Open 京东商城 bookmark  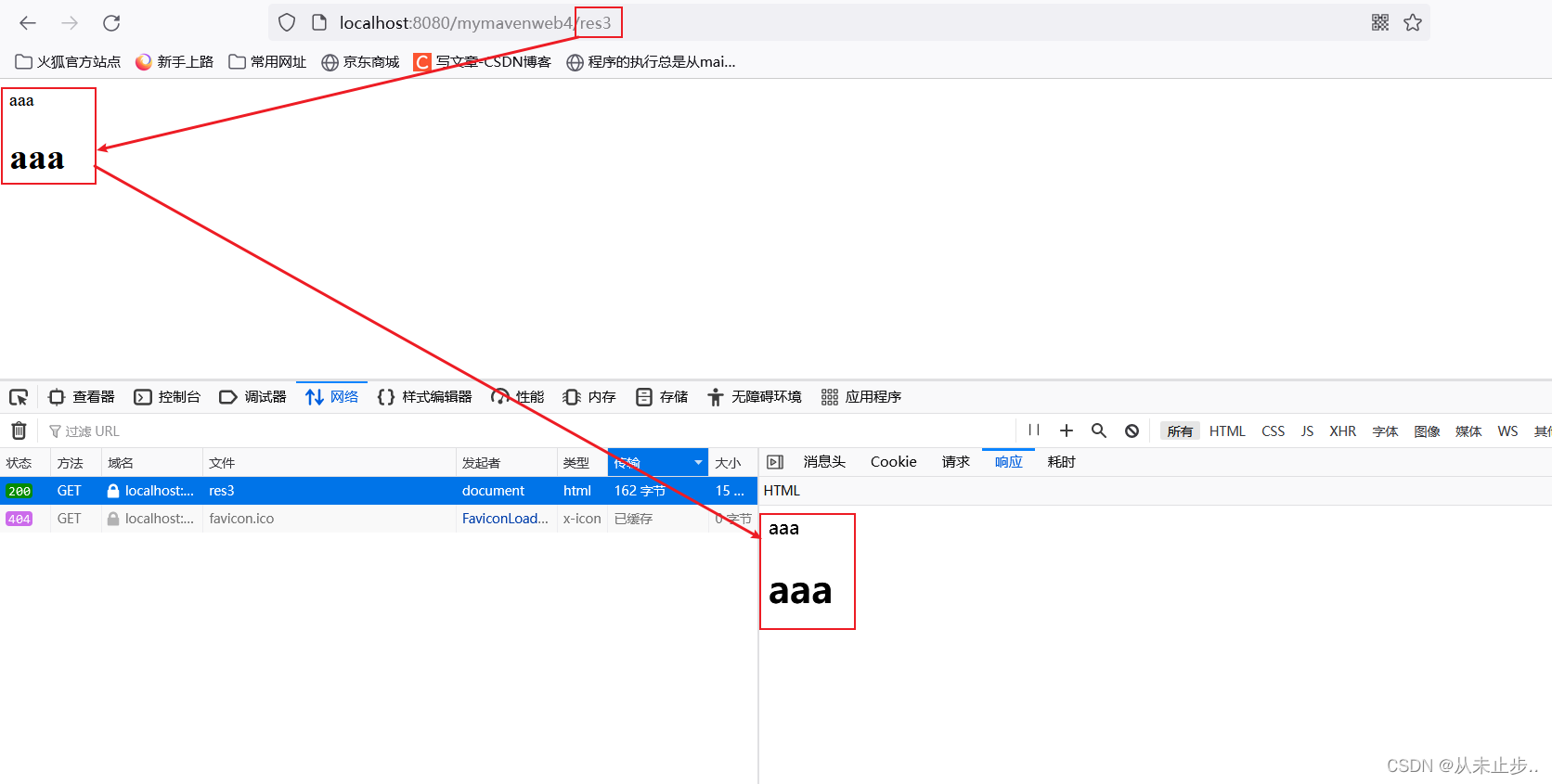(x=360, y=62)
